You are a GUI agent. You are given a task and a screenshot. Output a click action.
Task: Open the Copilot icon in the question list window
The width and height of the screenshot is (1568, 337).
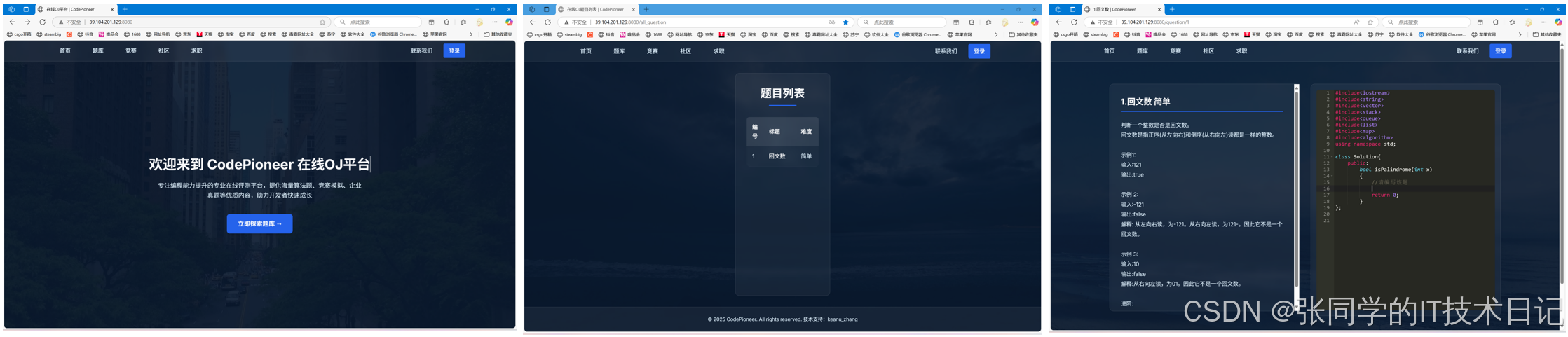1035,22
